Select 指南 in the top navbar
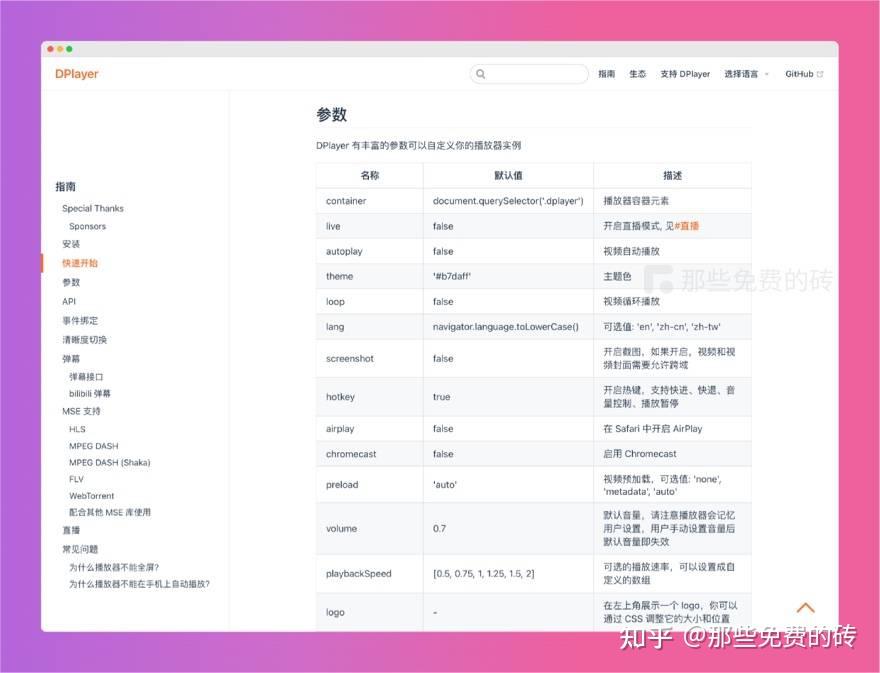 (607, 74)
